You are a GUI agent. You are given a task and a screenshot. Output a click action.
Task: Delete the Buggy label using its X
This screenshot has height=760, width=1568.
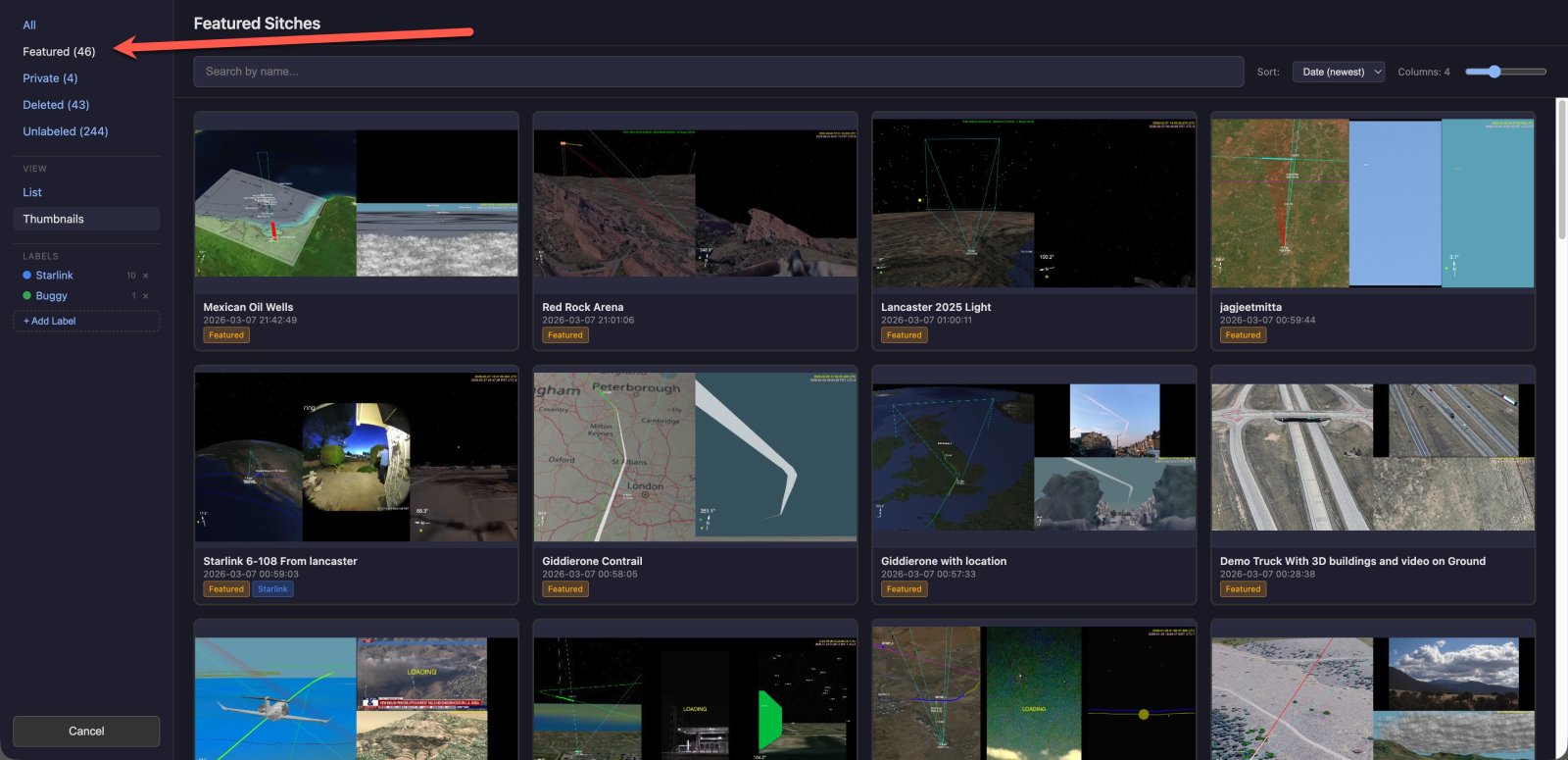coord(146,296)
